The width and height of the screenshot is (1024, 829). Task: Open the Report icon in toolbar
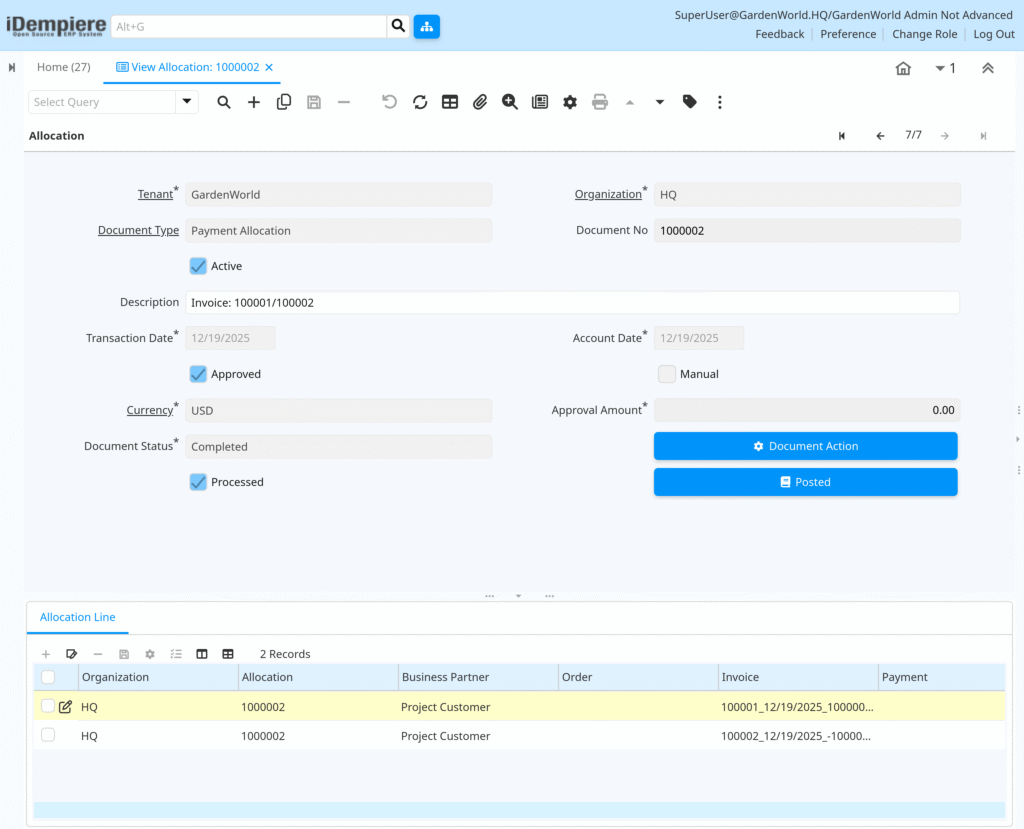pos(540,102)
